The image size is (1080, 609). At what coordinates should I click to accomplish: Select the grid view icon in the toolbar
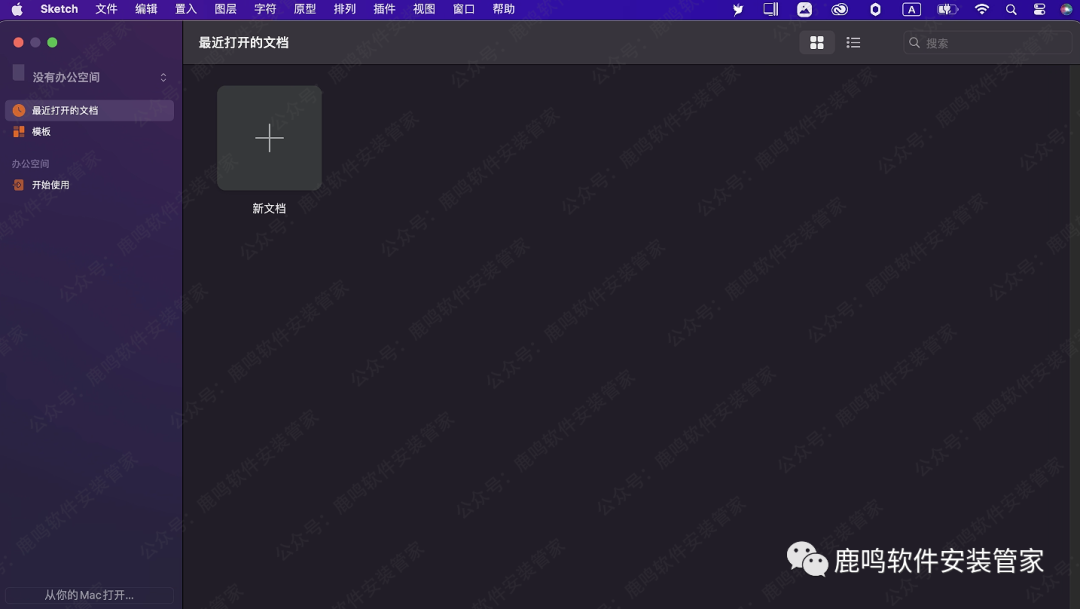click(817, 42)
